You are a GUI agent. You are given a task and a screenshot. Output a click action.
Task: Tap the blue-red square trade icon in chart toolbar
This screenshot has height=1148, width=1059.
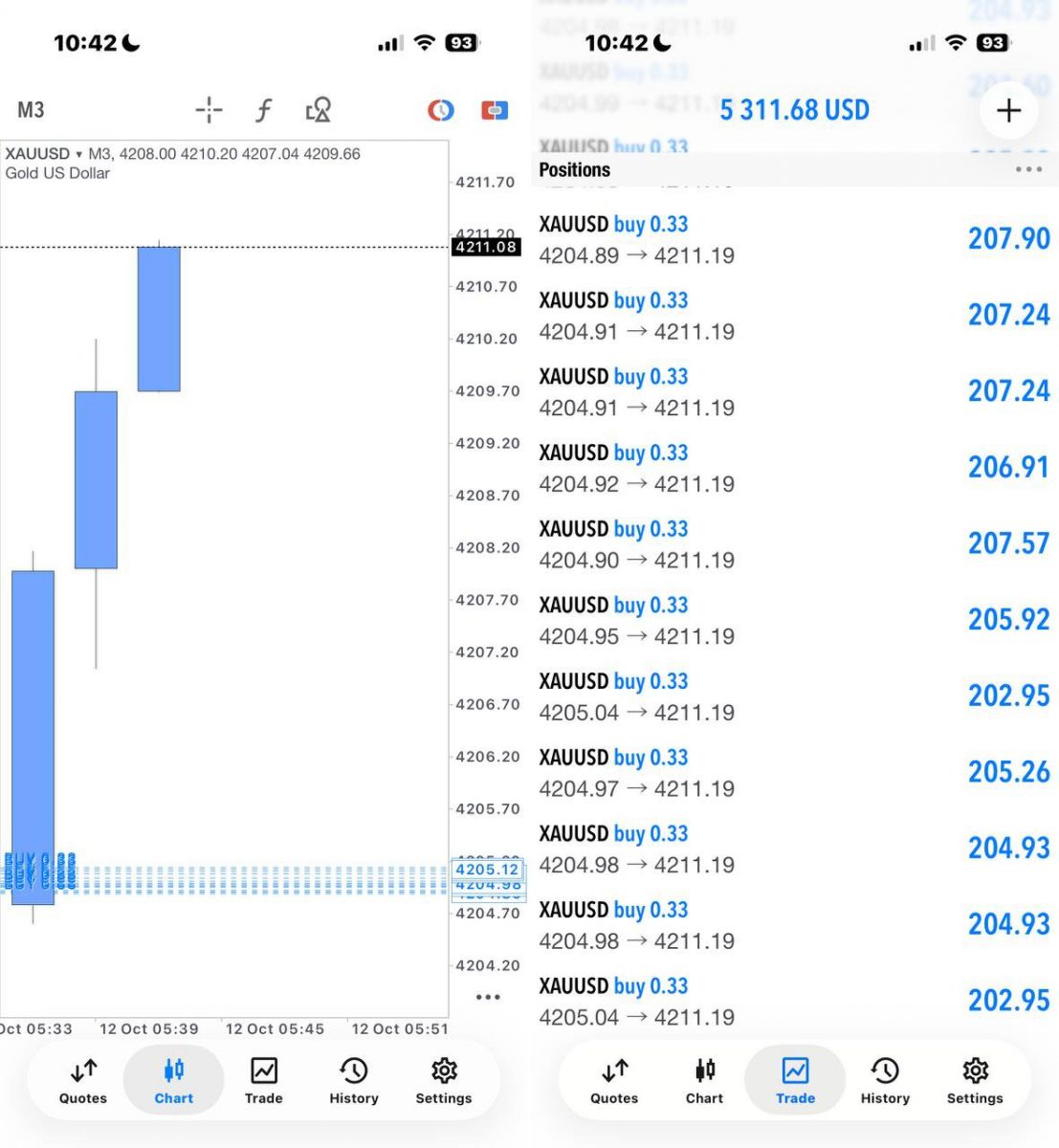[495, 110]
